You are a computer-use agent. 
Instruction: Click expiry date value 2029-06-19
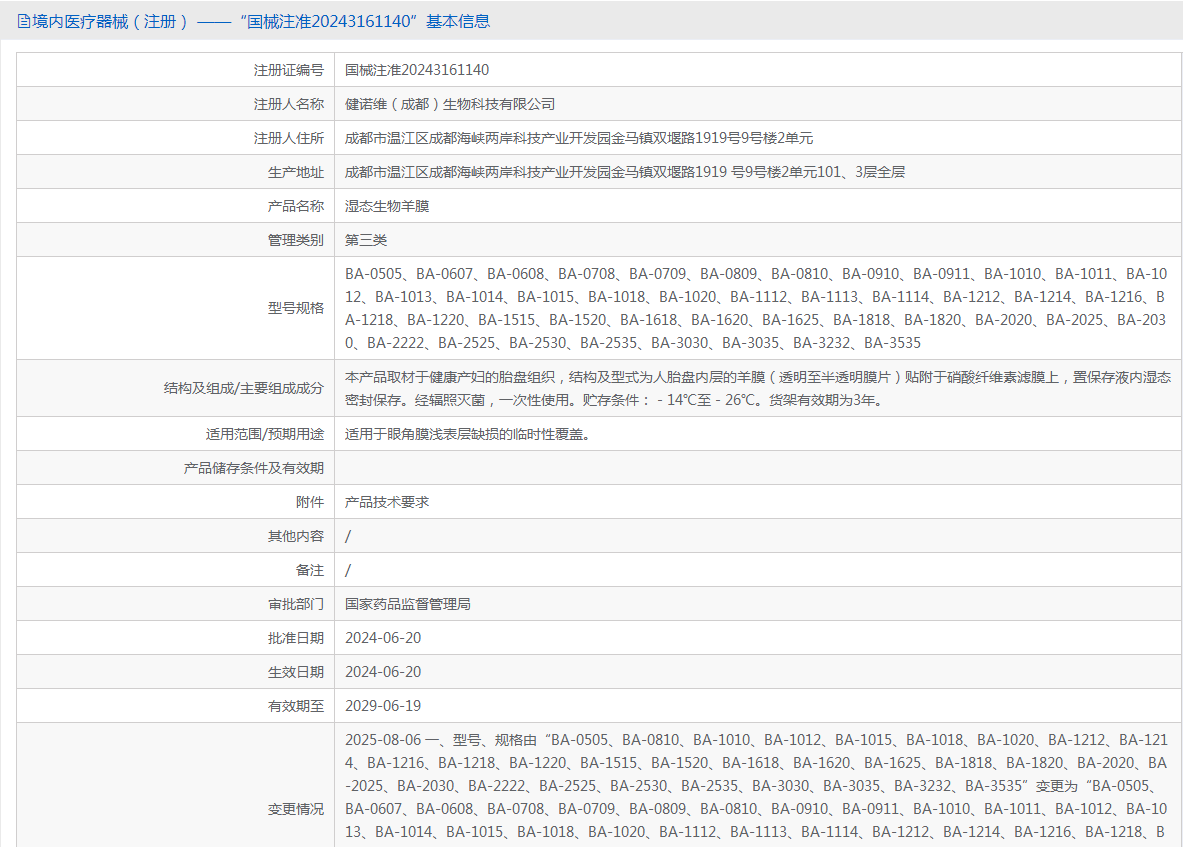point(383,706)
